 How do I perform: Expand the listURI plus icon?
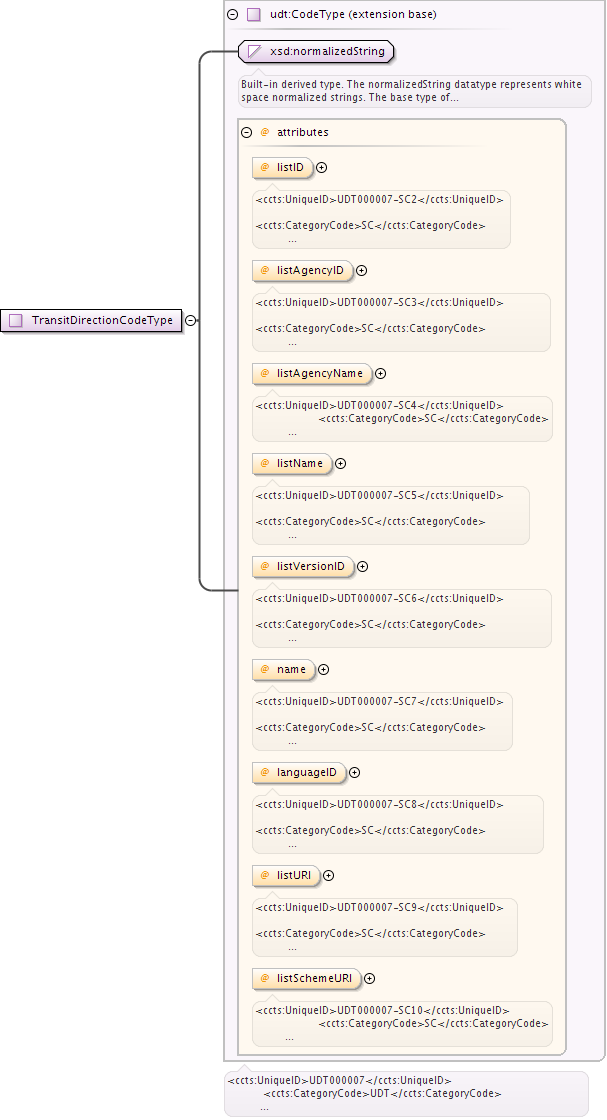point(328,876)
